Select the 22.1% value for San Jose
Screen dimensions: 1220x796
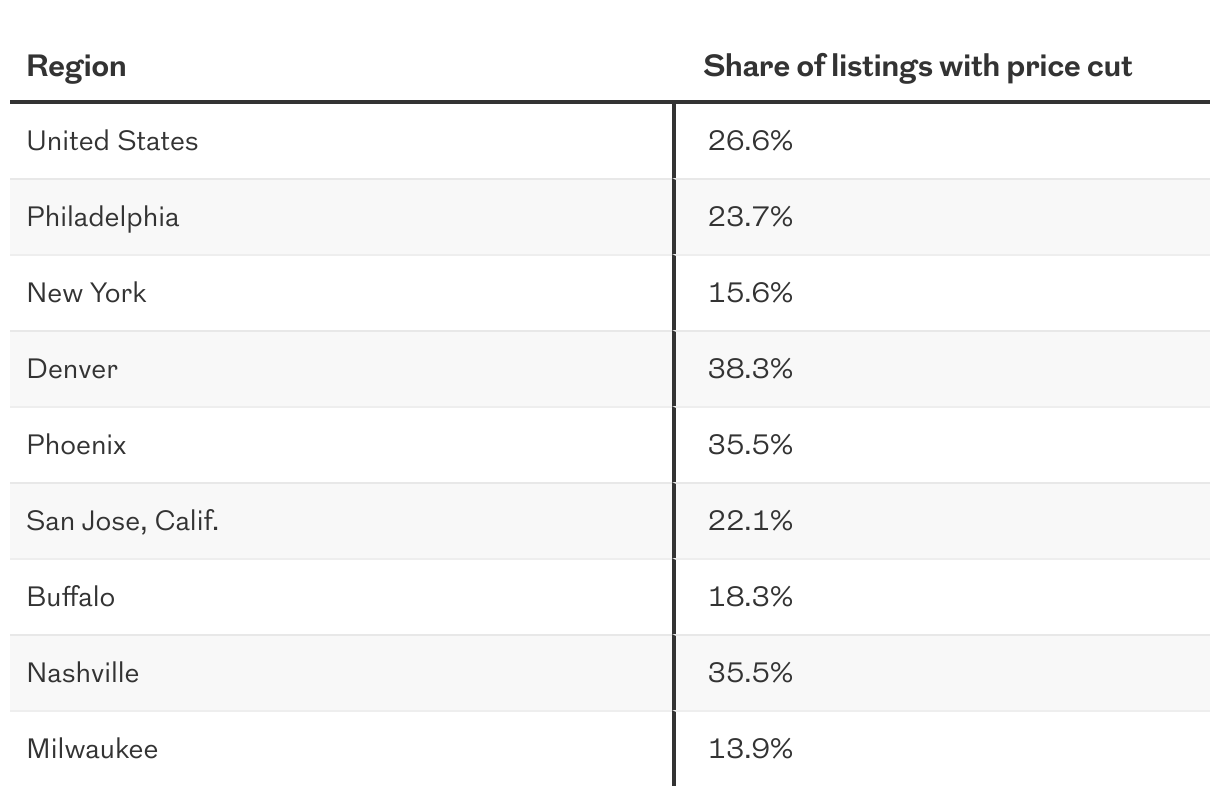750,521
